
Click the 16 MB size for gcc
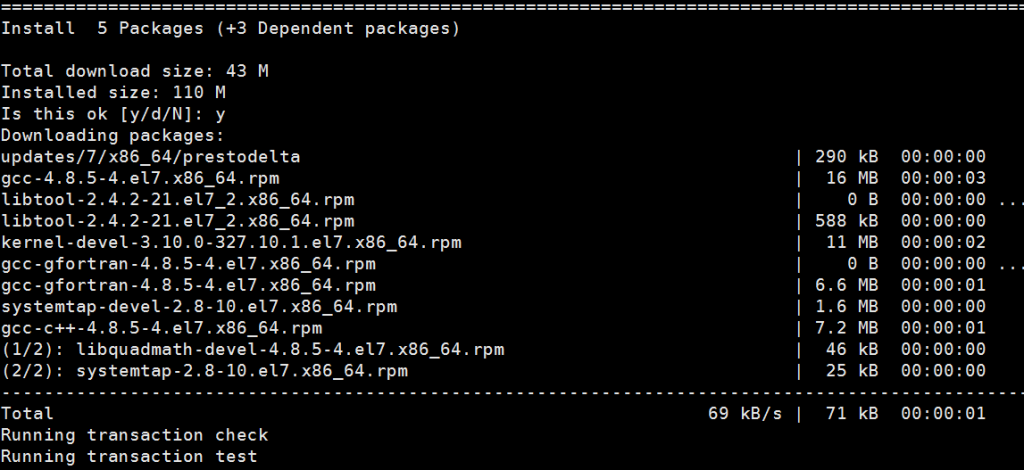852,178
